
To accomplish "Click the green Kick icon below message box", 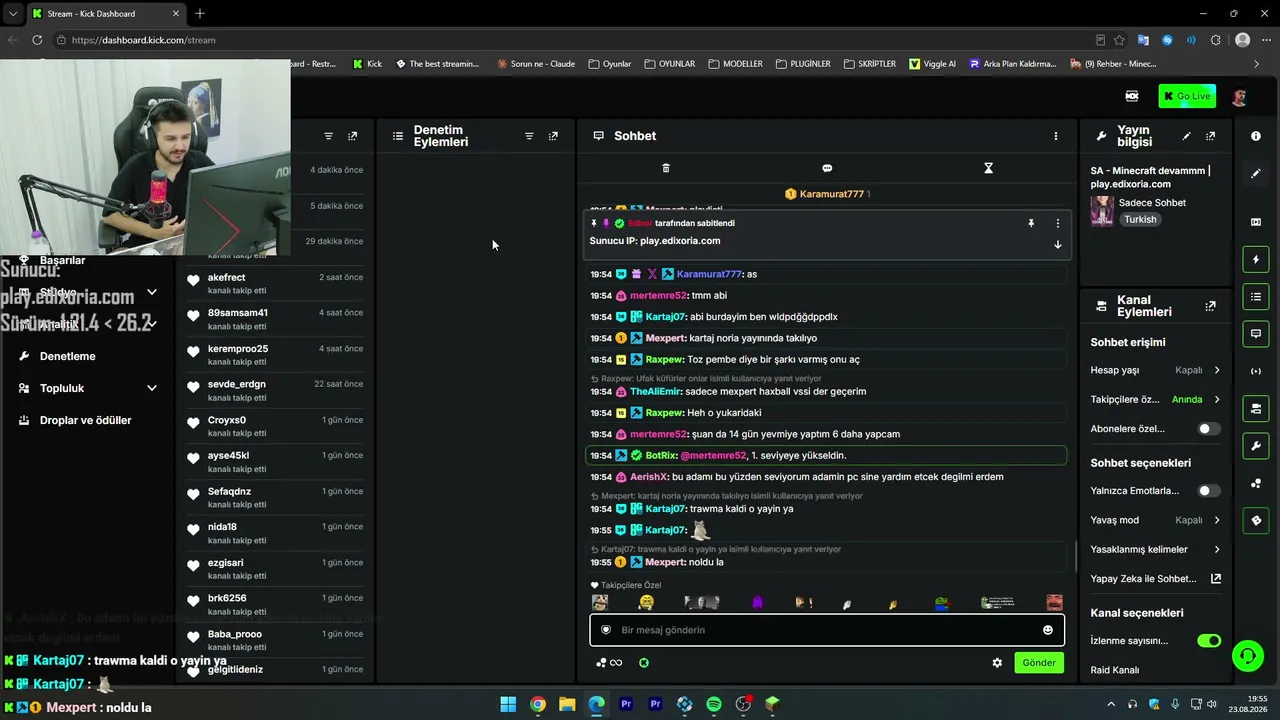I will pyautogui.click(x=644, y=663).
